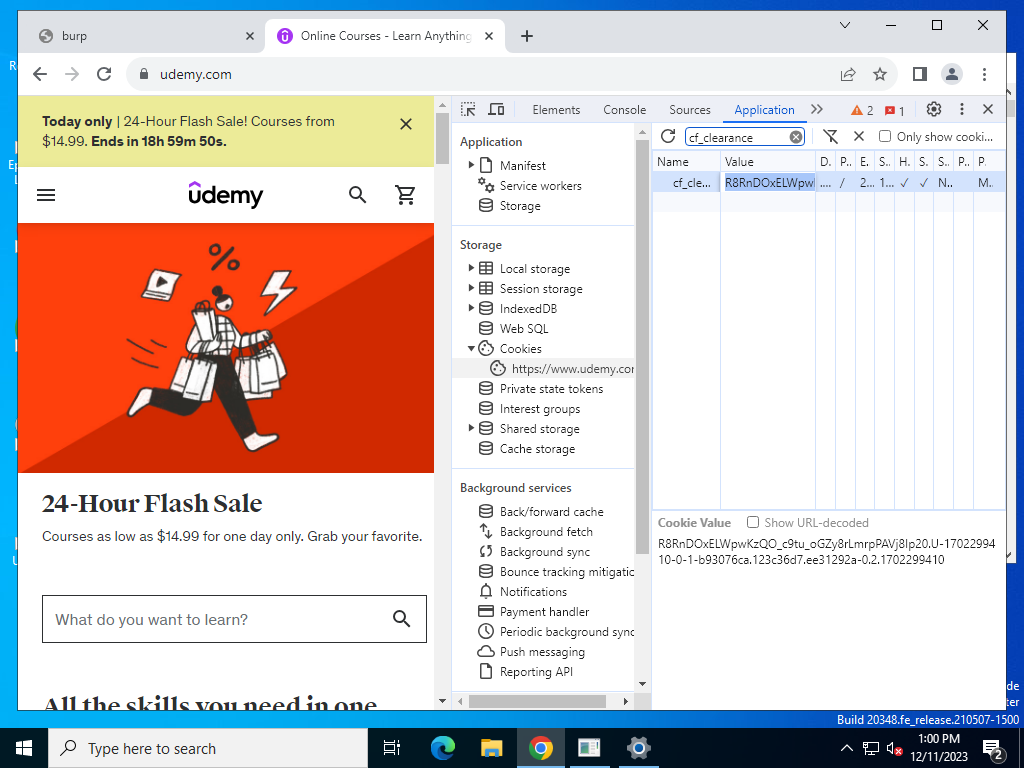Open DevTools three-dot customize menu

coord(961,109)
